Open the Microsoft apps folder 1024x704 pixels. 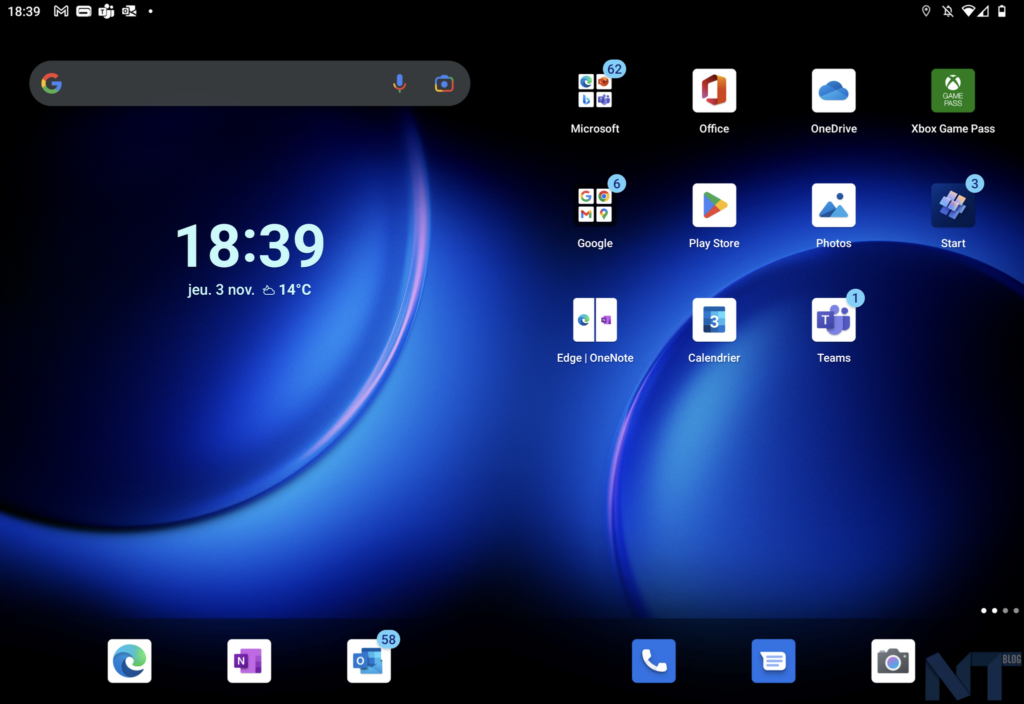(594, 91)
